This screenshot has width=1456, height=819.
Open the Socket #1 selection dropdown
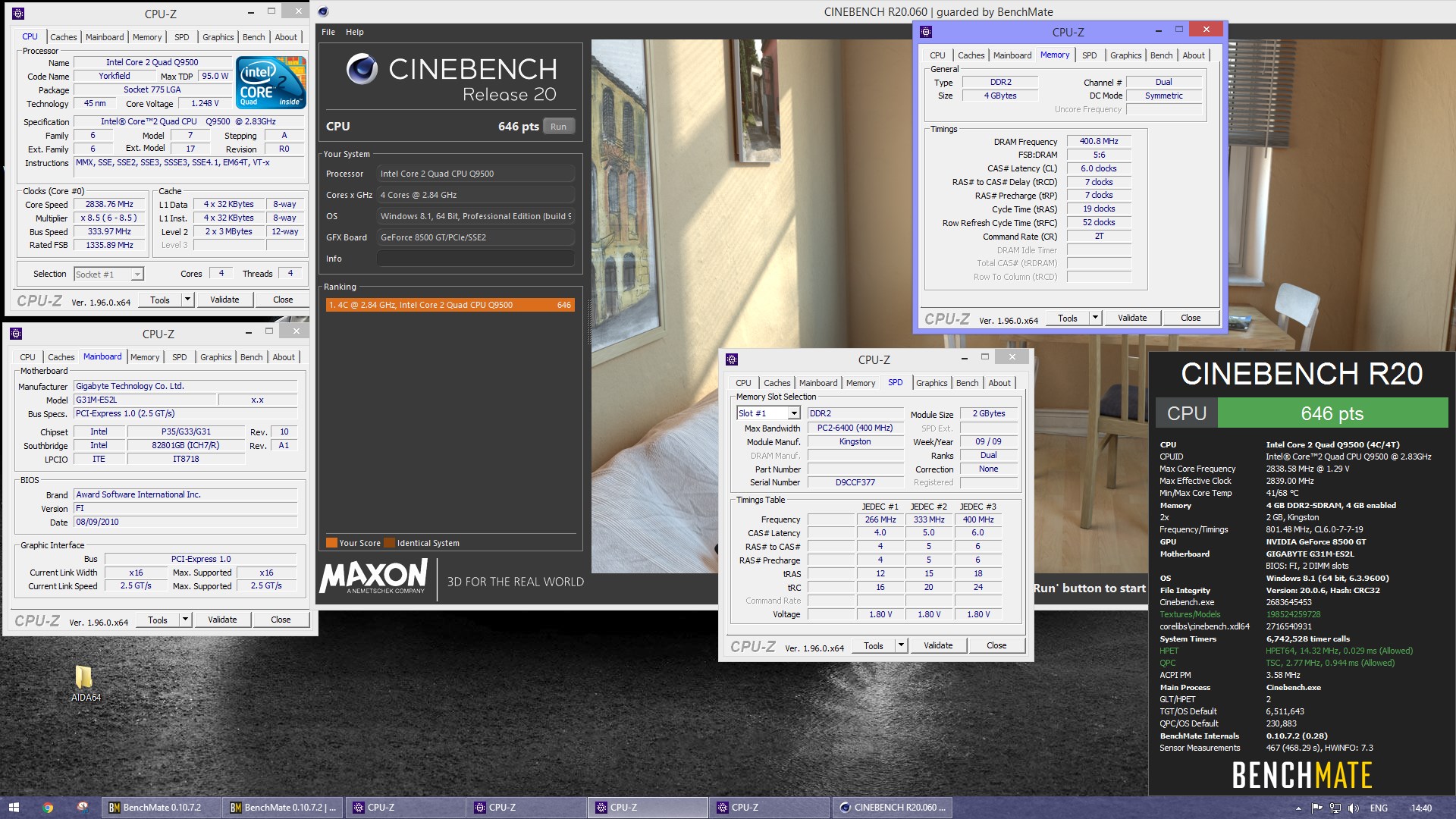coord(109,275)
